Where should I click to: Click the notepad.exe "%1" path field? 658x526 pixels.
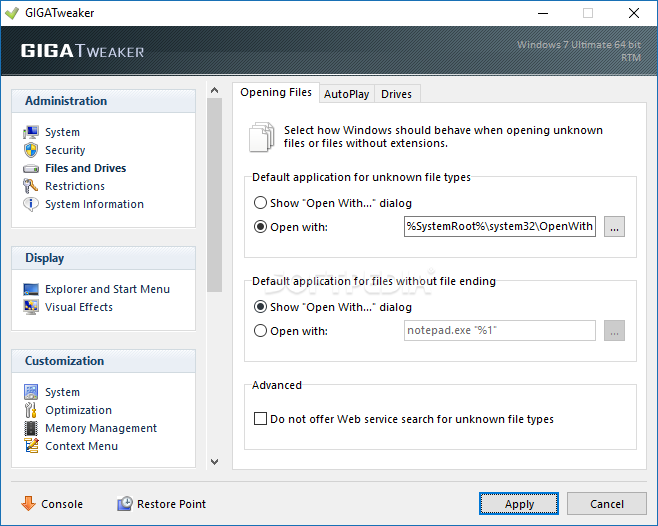(x=500, y=331)
